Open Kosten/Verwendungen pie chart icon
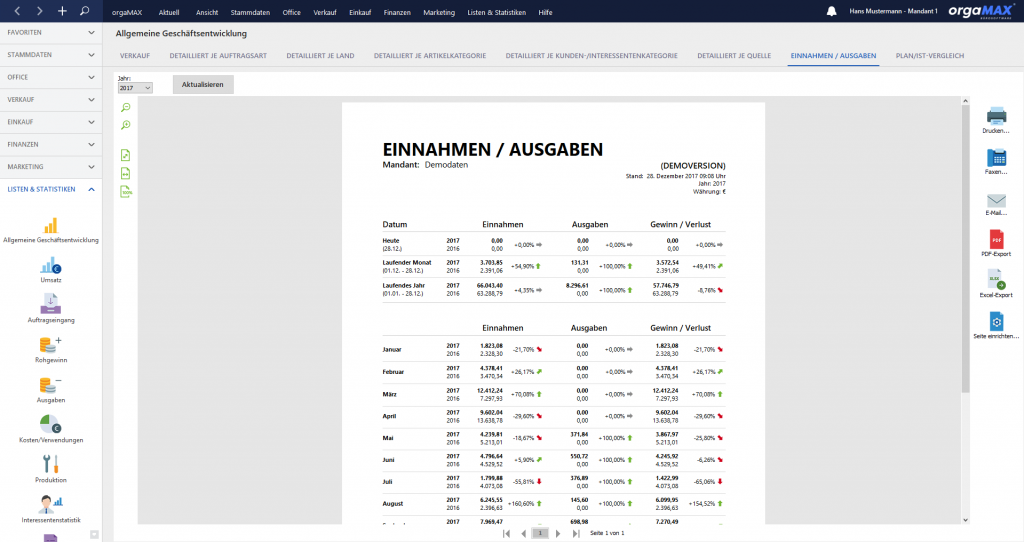Screen dimensions: 1024x542 50,424
